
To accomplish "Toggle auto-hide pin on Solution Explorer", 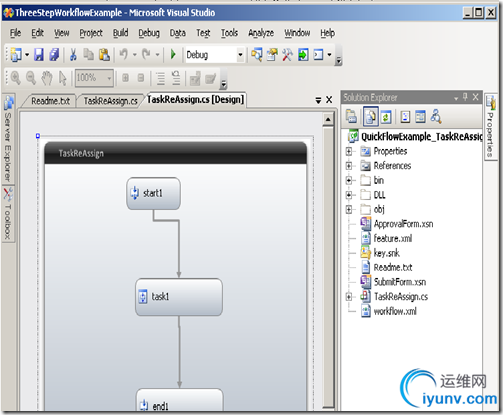I will [465, 97].
